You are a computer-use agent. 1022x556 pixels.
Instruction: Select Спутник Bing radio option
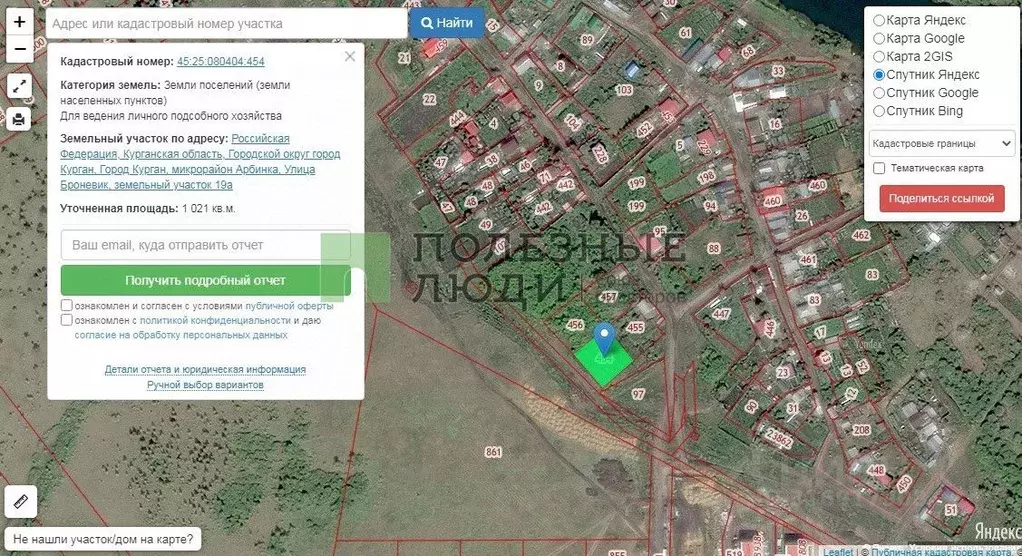[x=879, y=111]
